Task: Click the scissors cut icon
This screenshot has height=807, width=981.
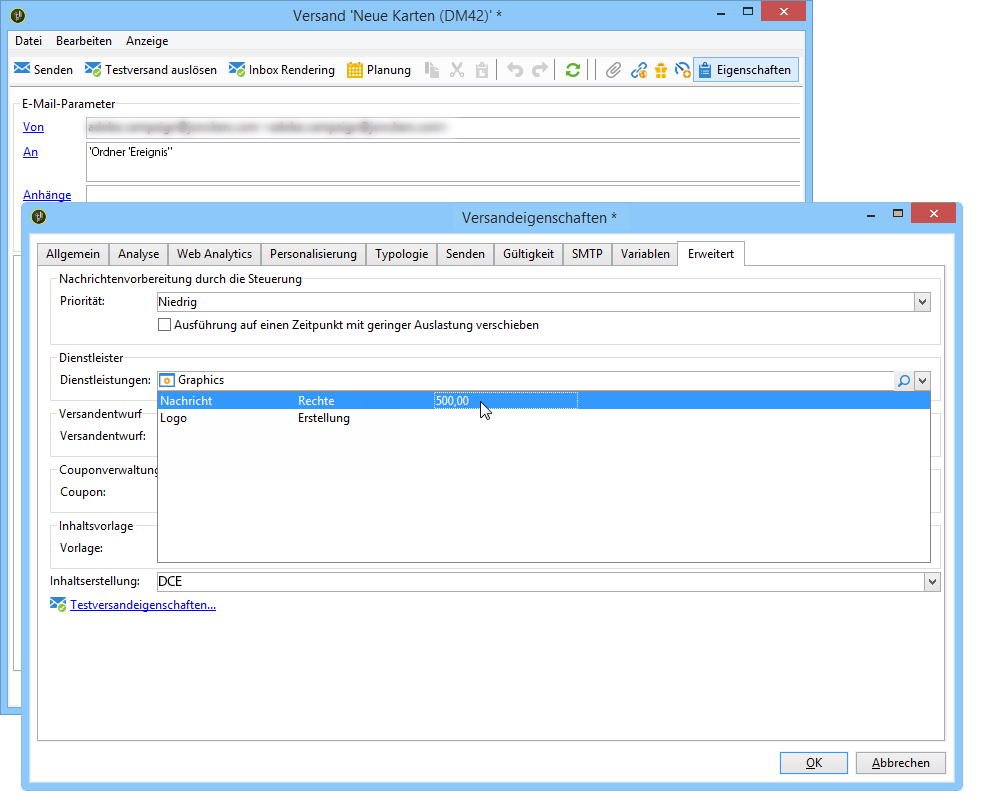Action: (x=457, y=69)
